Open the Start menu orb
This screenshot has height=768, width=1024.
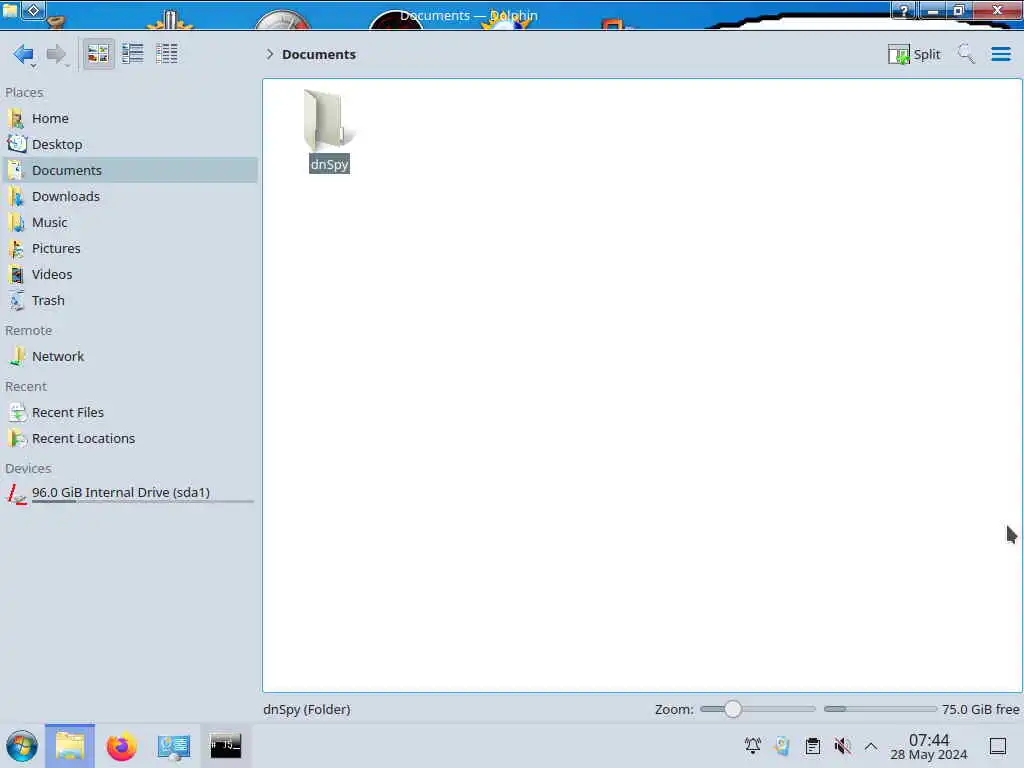[22, 746]
